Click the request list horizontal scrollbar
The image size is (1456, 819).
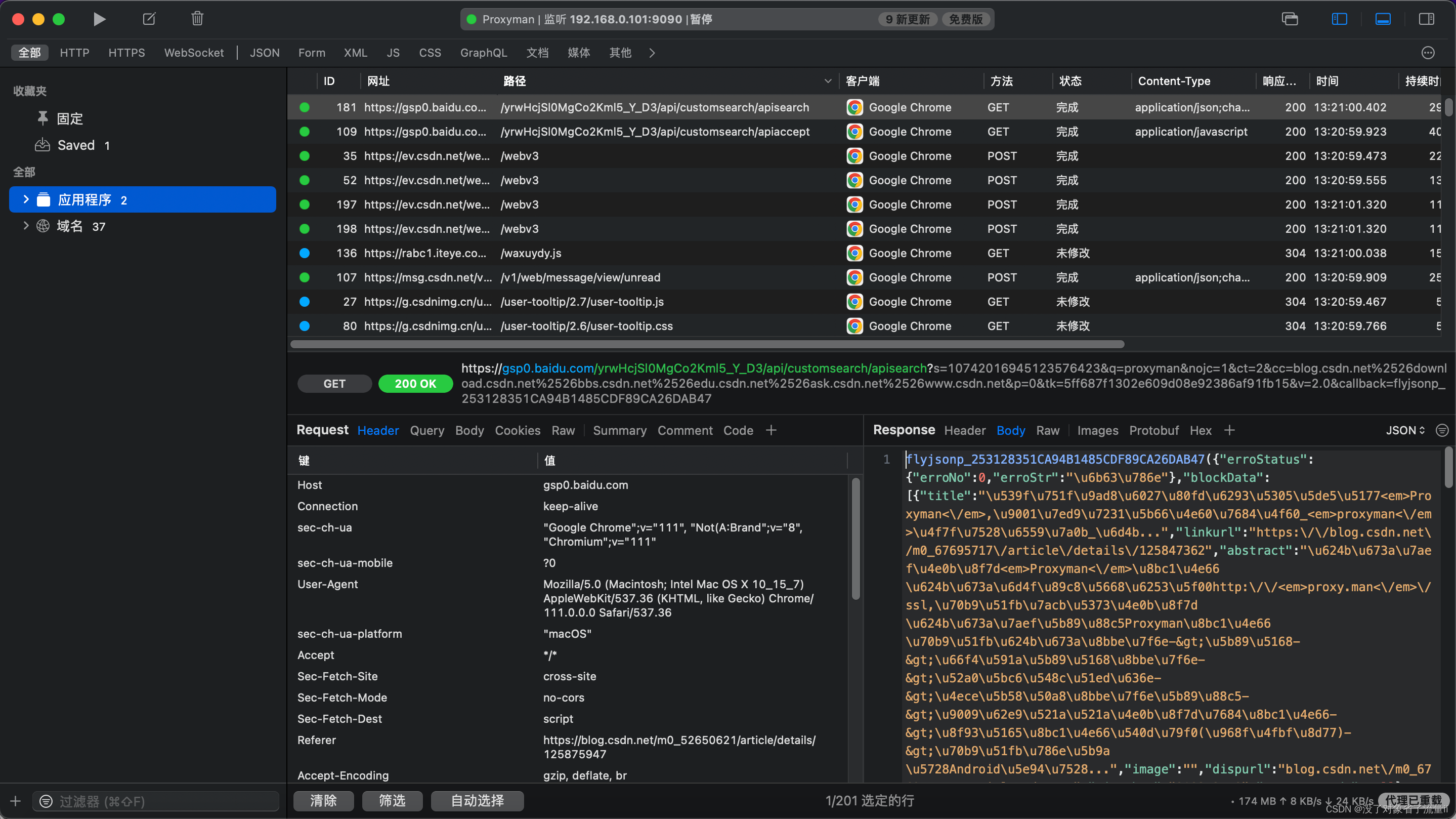tap(707, 344)
